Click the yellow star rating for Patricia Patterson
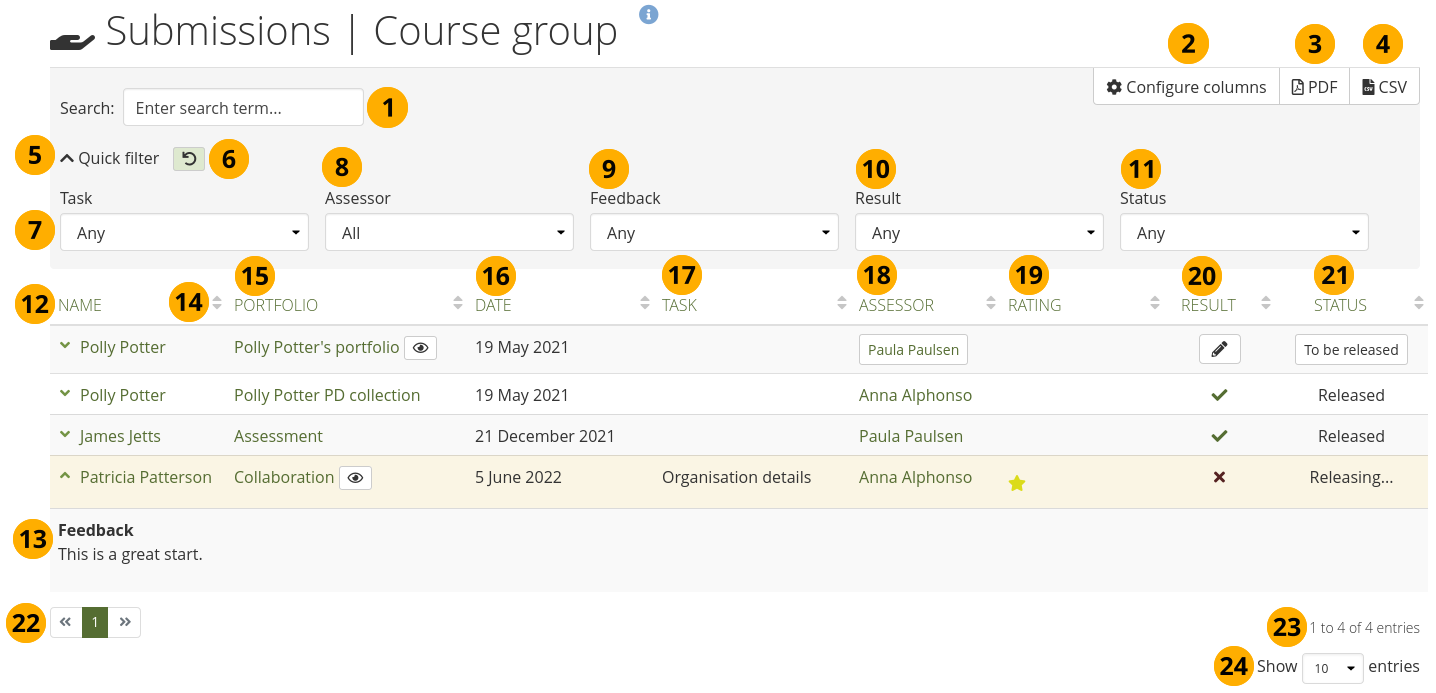Screen dimensions: 1436x693 [1017, 484]
